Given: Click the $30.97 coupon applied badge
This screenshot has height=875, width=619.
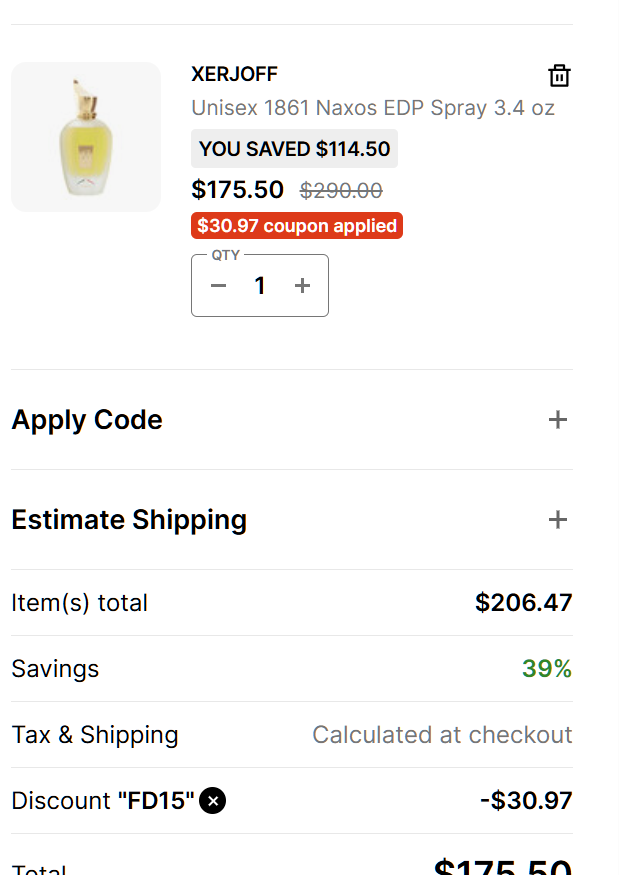Looking at the screenshot, I should point(297,226).
